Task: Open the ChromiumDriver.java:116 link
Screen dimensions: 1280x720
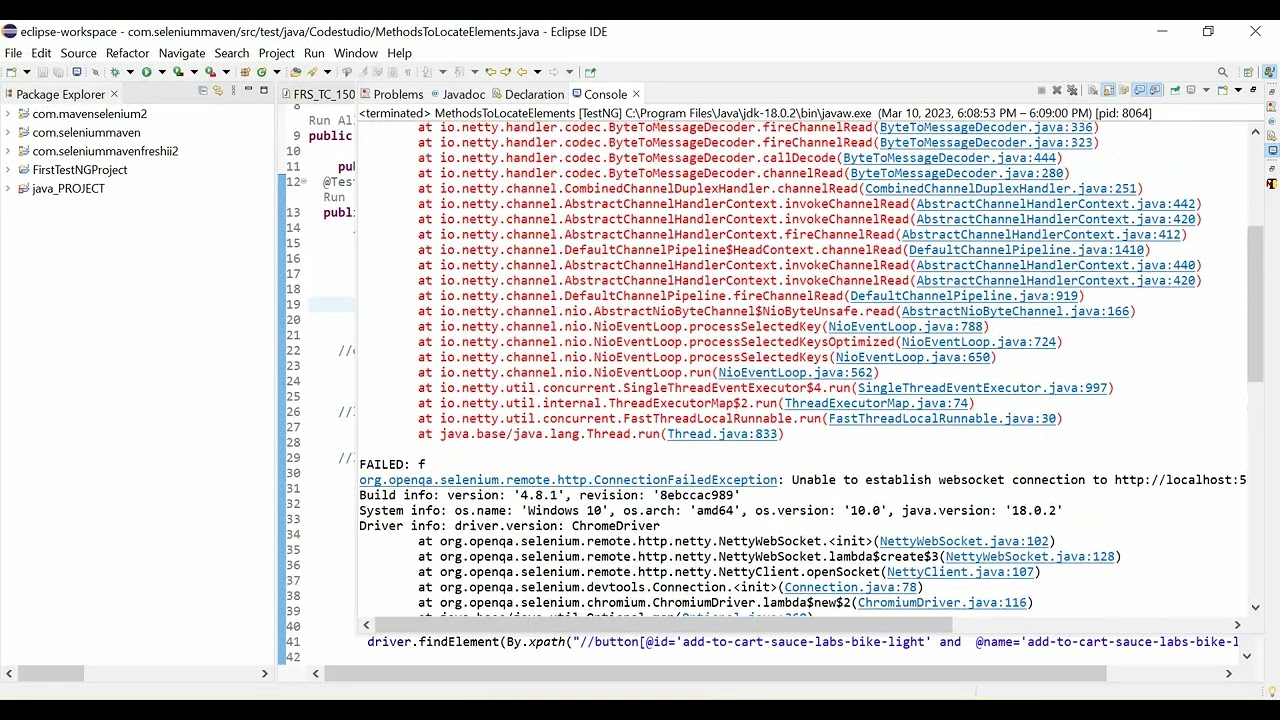Action: [942, 603]
